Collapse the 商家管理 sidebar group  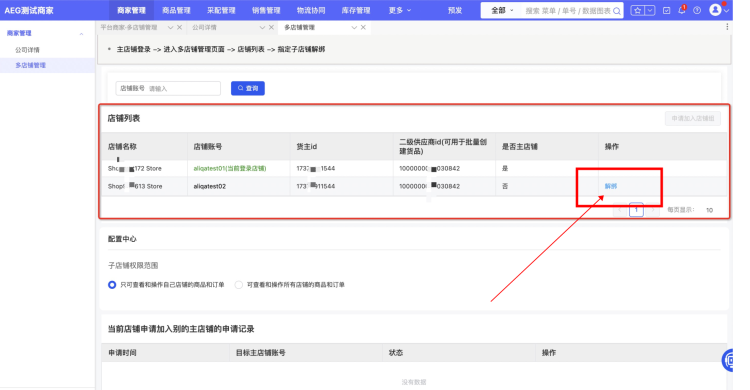[x=81, y=33]
